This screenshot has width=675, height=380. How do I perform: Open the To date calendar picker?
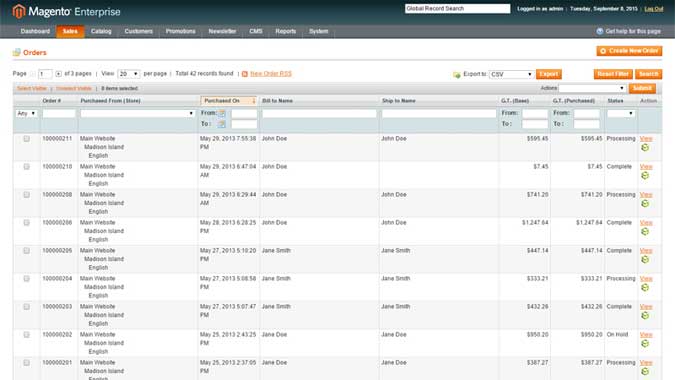222,124
